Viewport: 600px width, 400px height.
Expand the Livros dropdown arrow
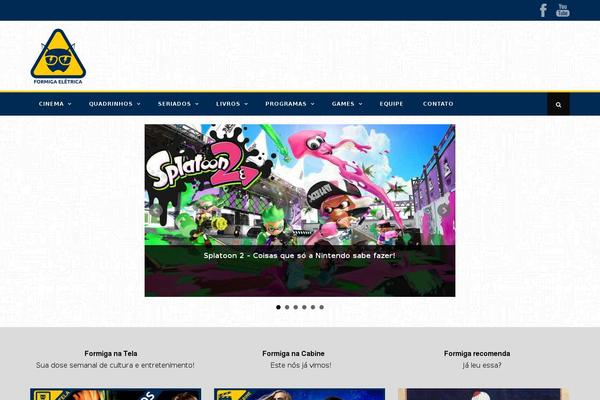246,104
